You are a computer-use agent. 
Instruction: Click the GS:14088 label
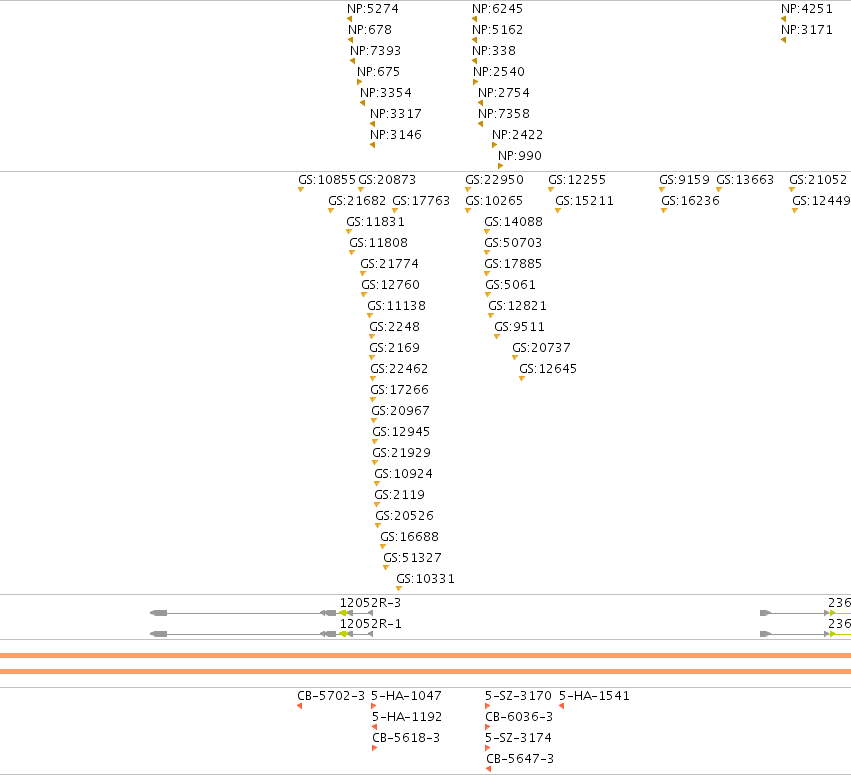[514, 222]
